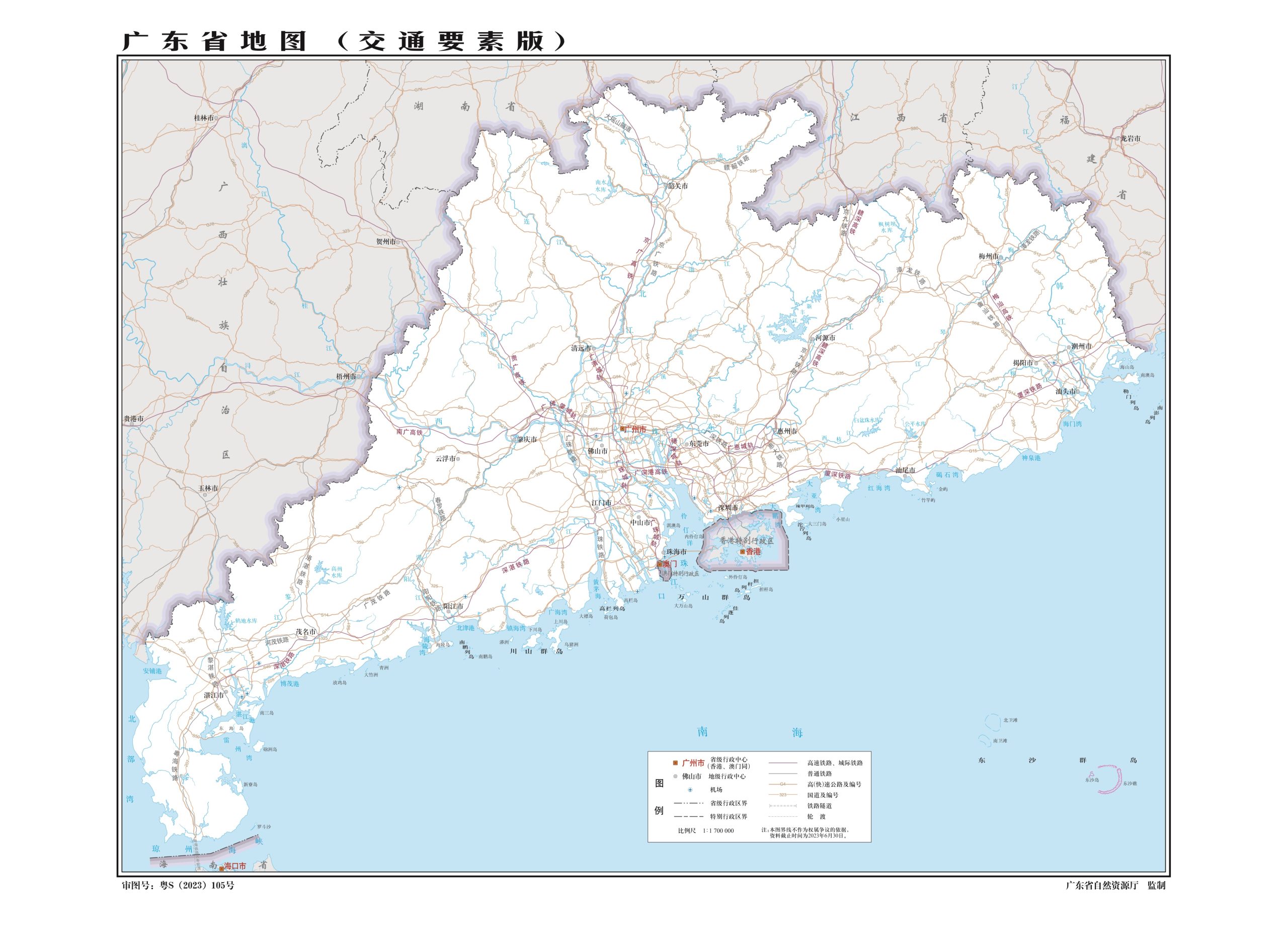The image size is (1288, 932).
Task: Click the red square marker beside 澳门
Action: (x=659, y=564)
